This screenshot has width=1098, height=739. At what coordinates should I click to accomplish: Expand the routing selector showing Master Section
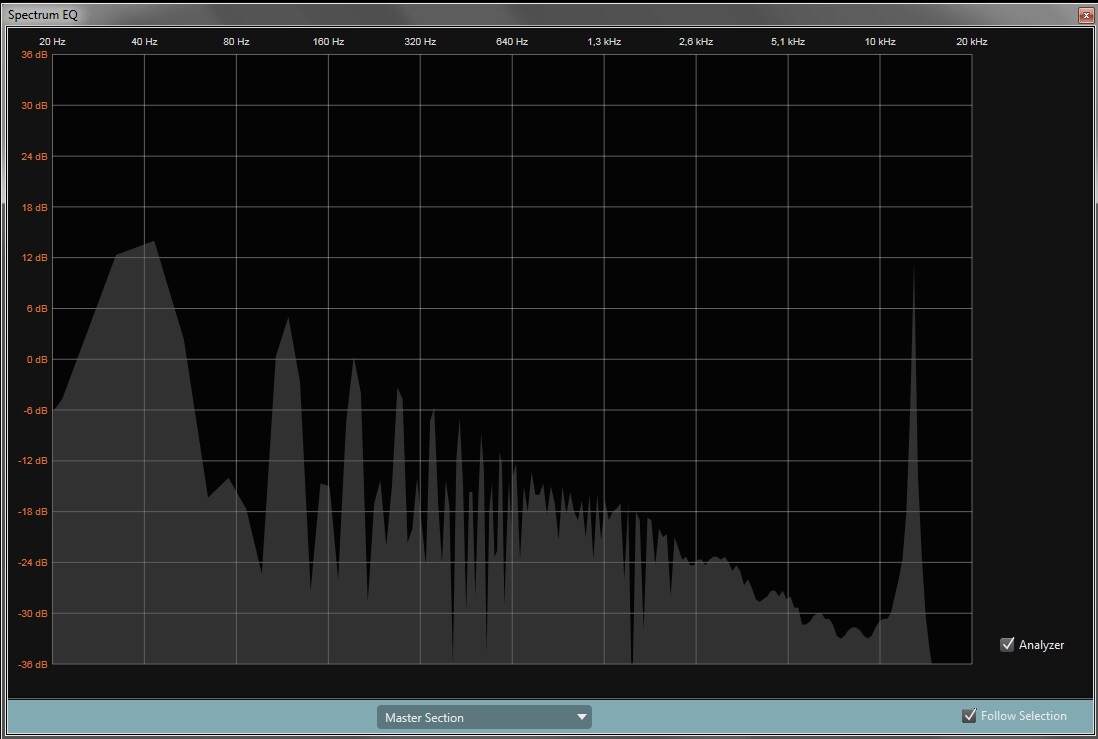click(x=484, y=716)
